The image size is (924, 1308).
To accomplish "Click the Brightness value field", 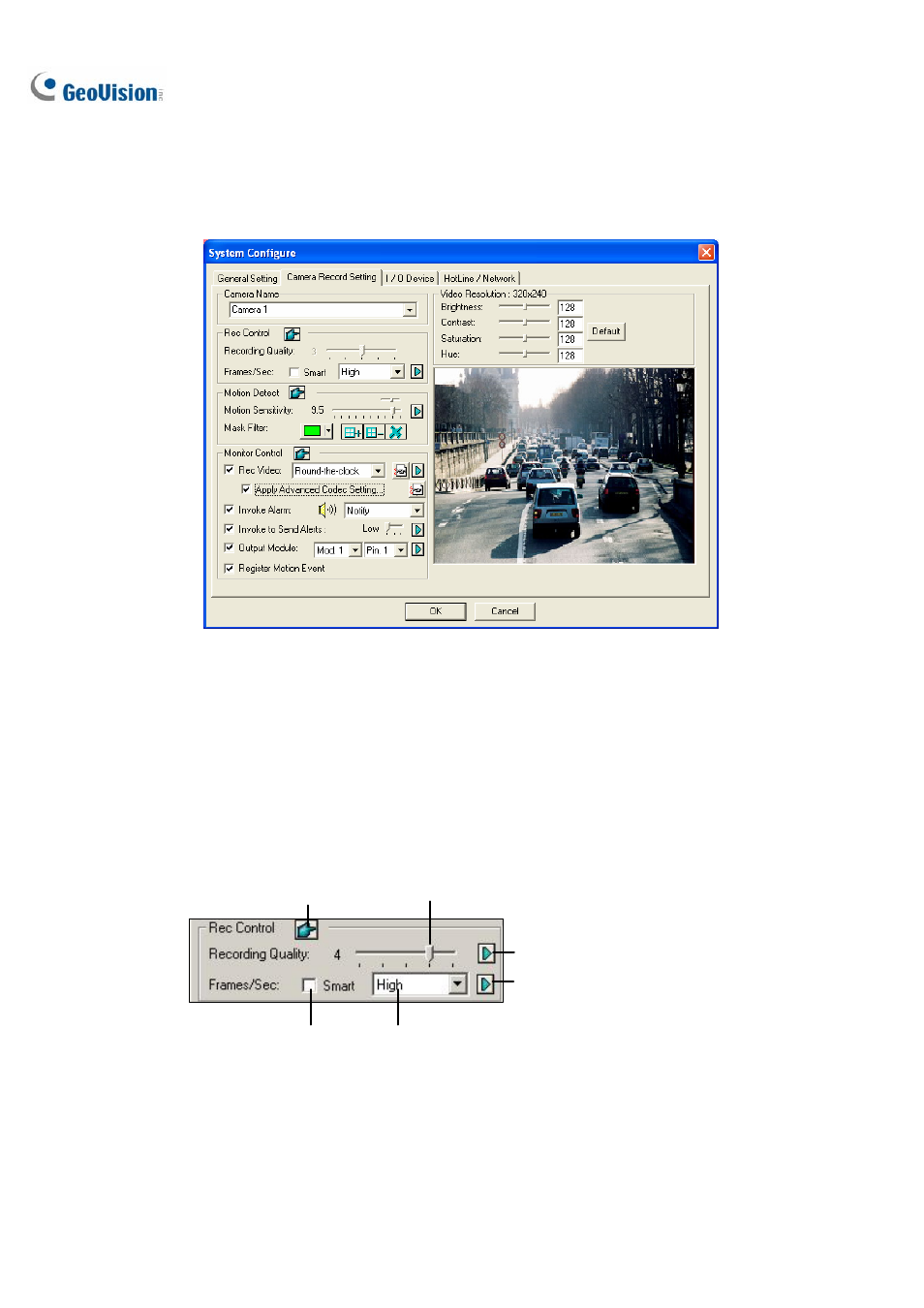I will tap(570, 308).
